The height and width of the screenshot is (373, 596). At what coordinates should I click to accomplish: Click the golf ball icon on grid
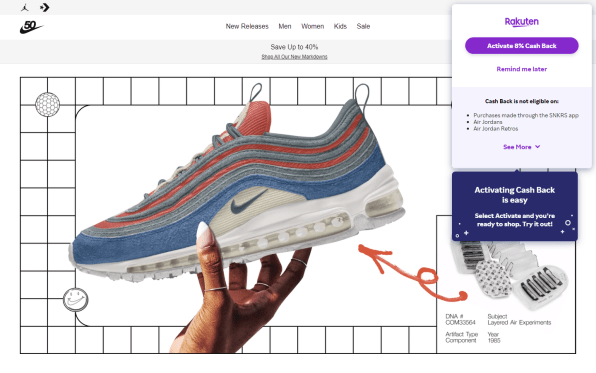tap(48, 104)
